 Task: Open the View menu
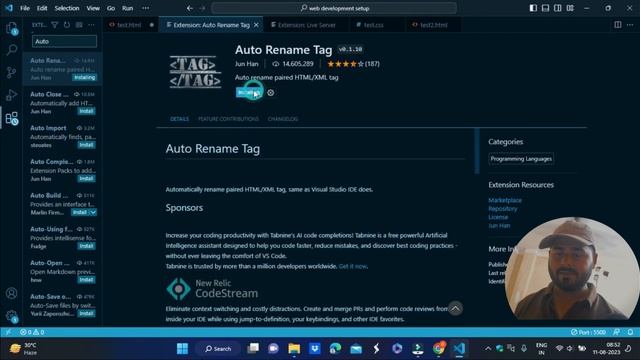point(93,8)
